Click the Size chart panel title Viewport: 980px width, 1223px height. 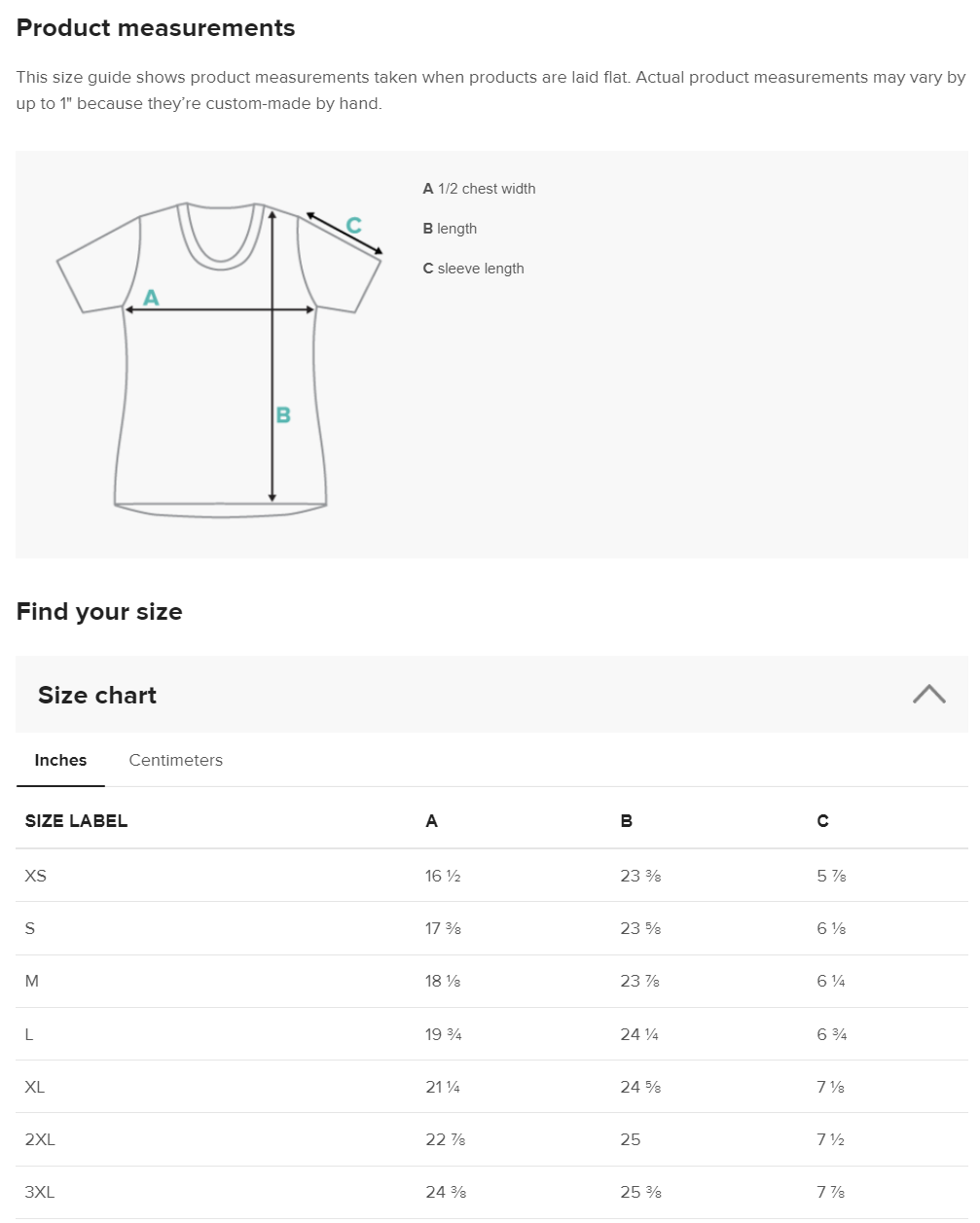[97, 696]
